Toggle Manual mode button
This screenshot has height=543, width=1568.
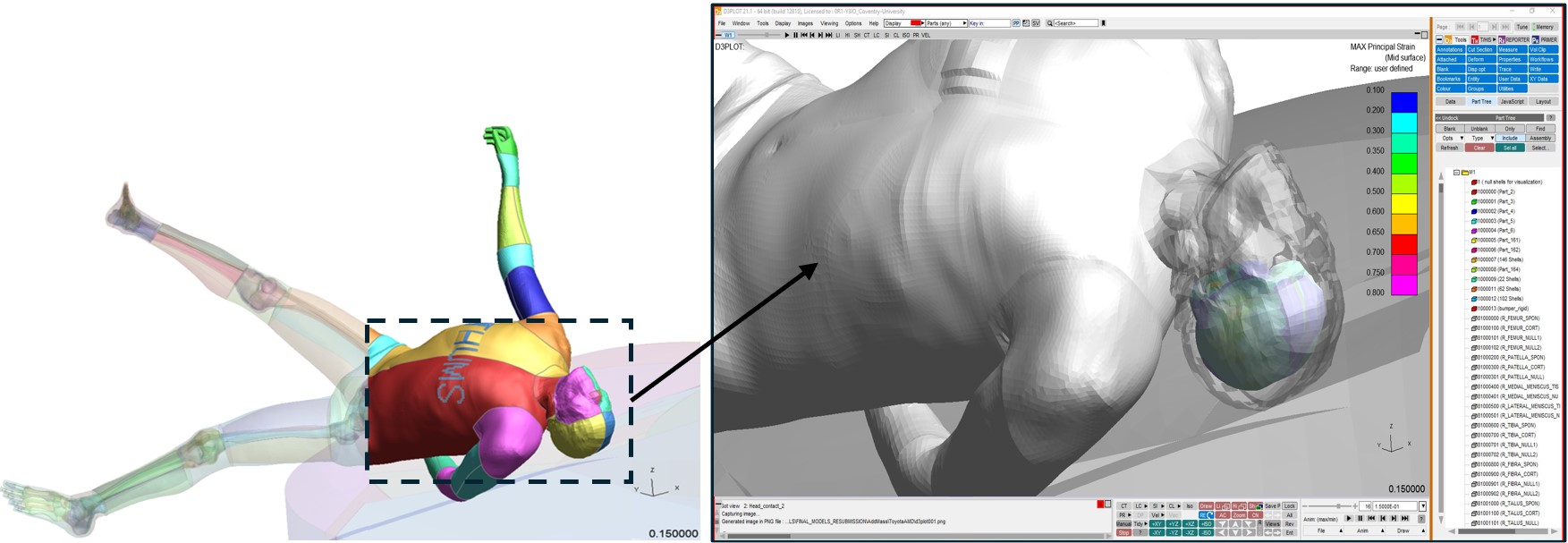tap(1123, 524)
